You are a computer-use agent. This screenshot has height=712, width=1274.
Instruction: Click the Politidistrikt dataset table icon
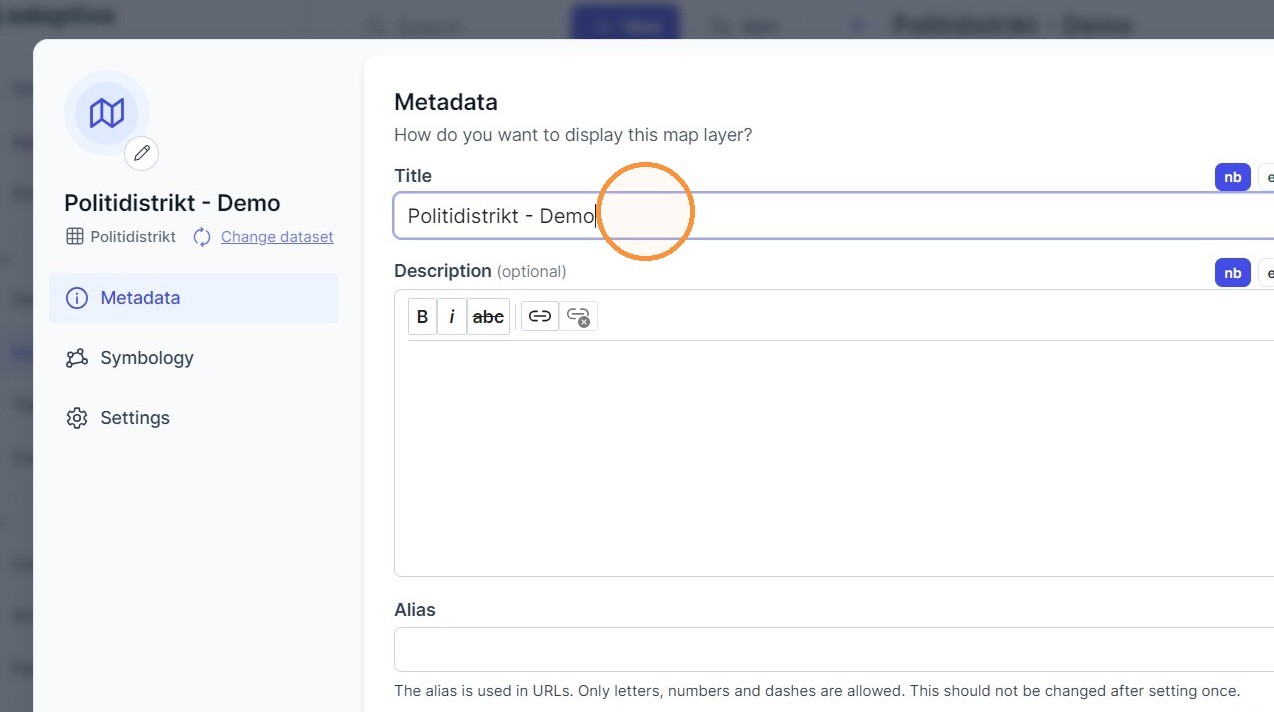tap(75, 237)
